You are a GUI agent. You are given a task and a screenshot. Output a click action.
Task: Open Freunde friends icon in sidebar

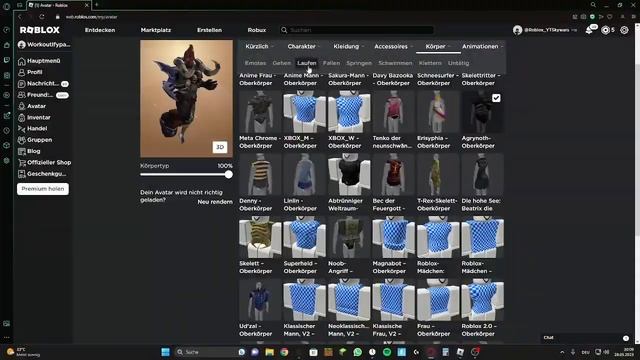pyautogui.click(x=22, y=95)
